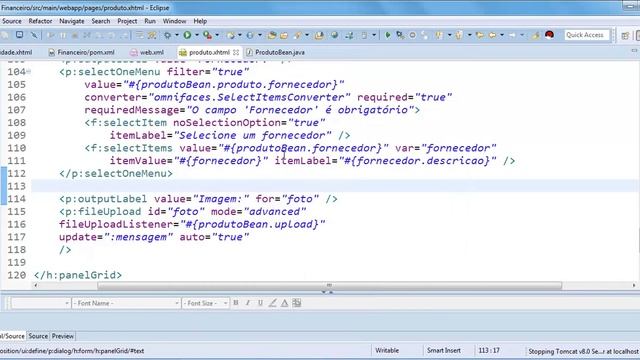
Task: Toggle Italic formatting button
Action: coord(248,303)
